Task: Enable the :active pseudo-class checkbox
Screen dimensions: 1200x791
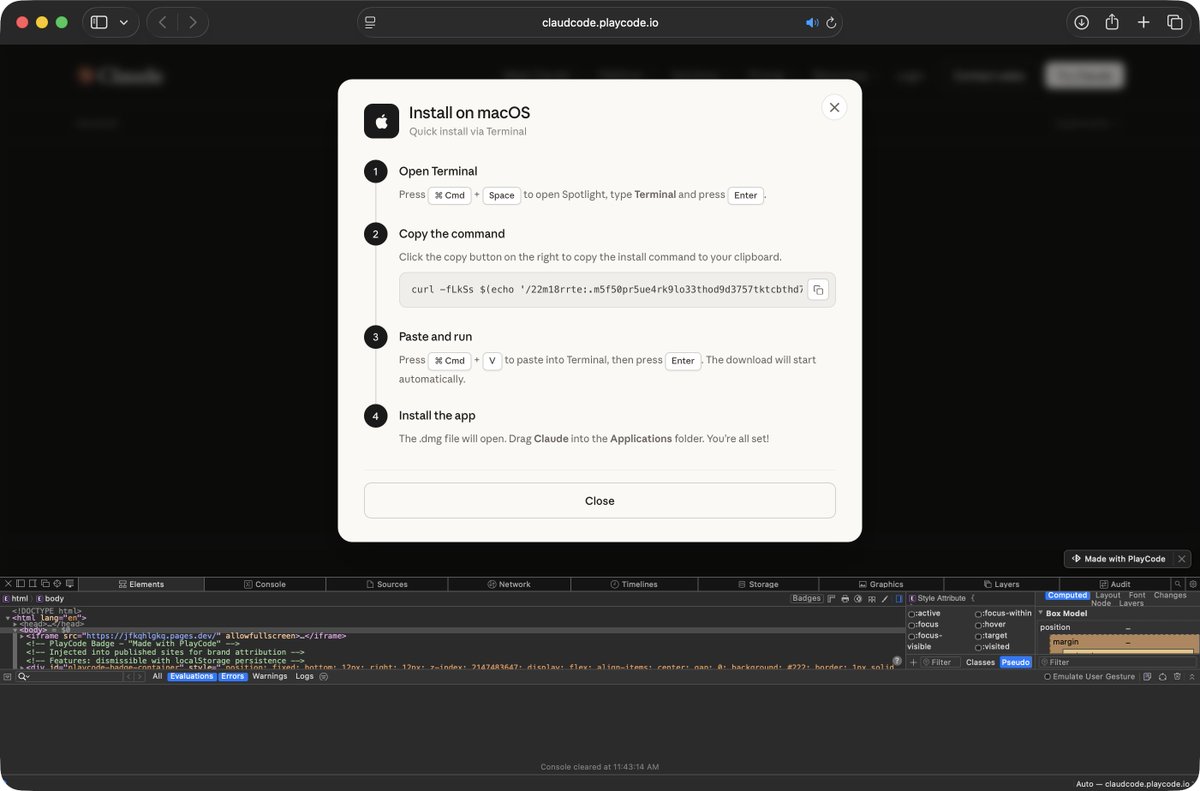Action: (x=911, y=614)
